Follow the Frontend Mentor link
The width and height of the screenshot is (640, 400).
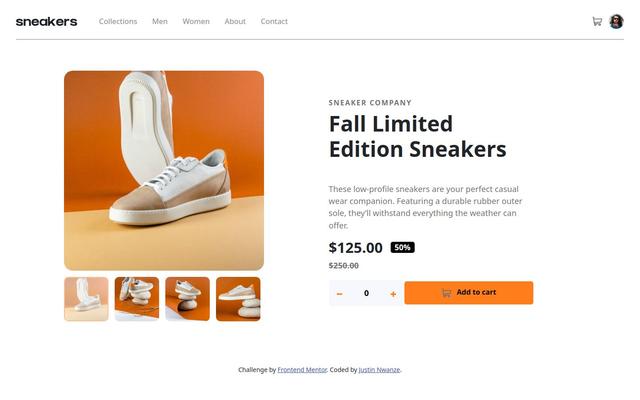tap(302, 370)
